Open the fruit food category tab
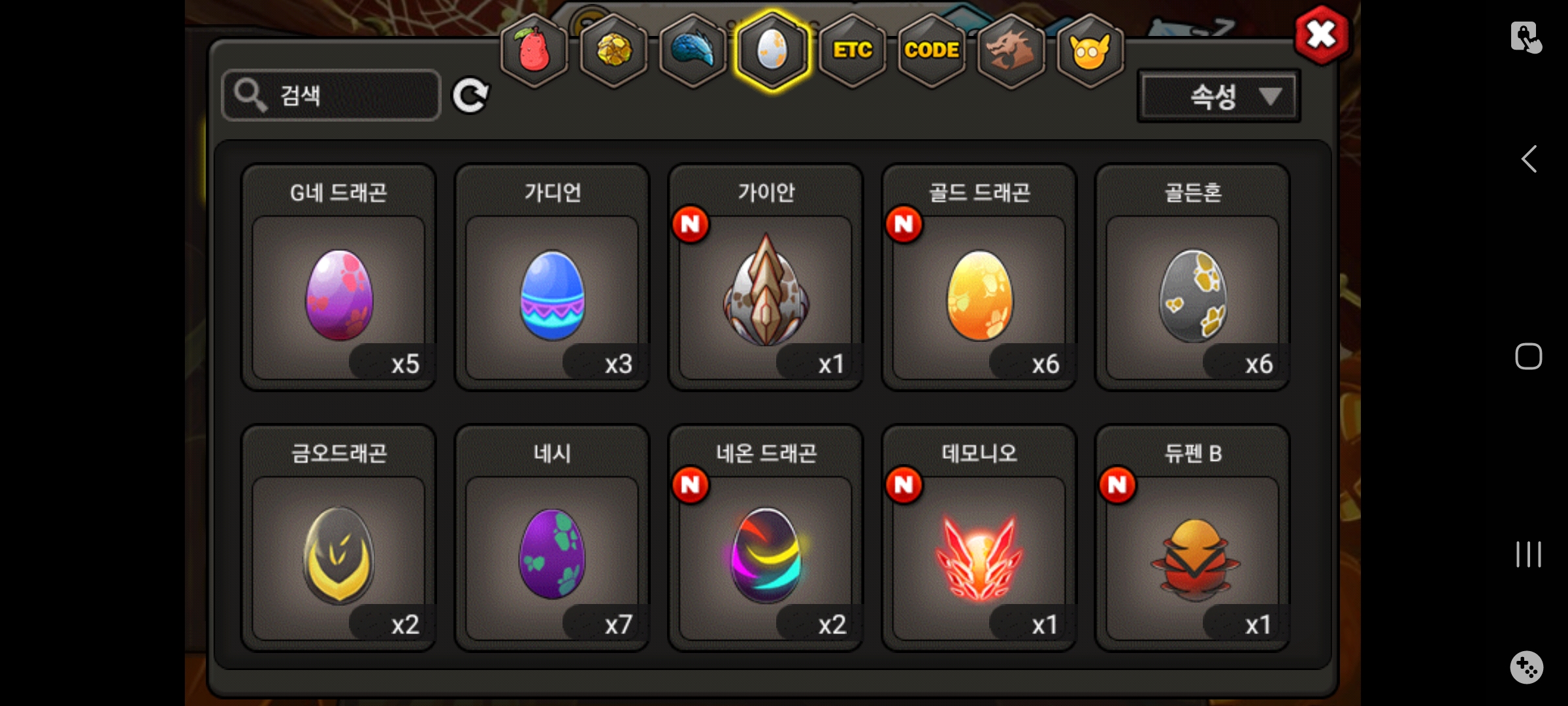 (534, 51)
